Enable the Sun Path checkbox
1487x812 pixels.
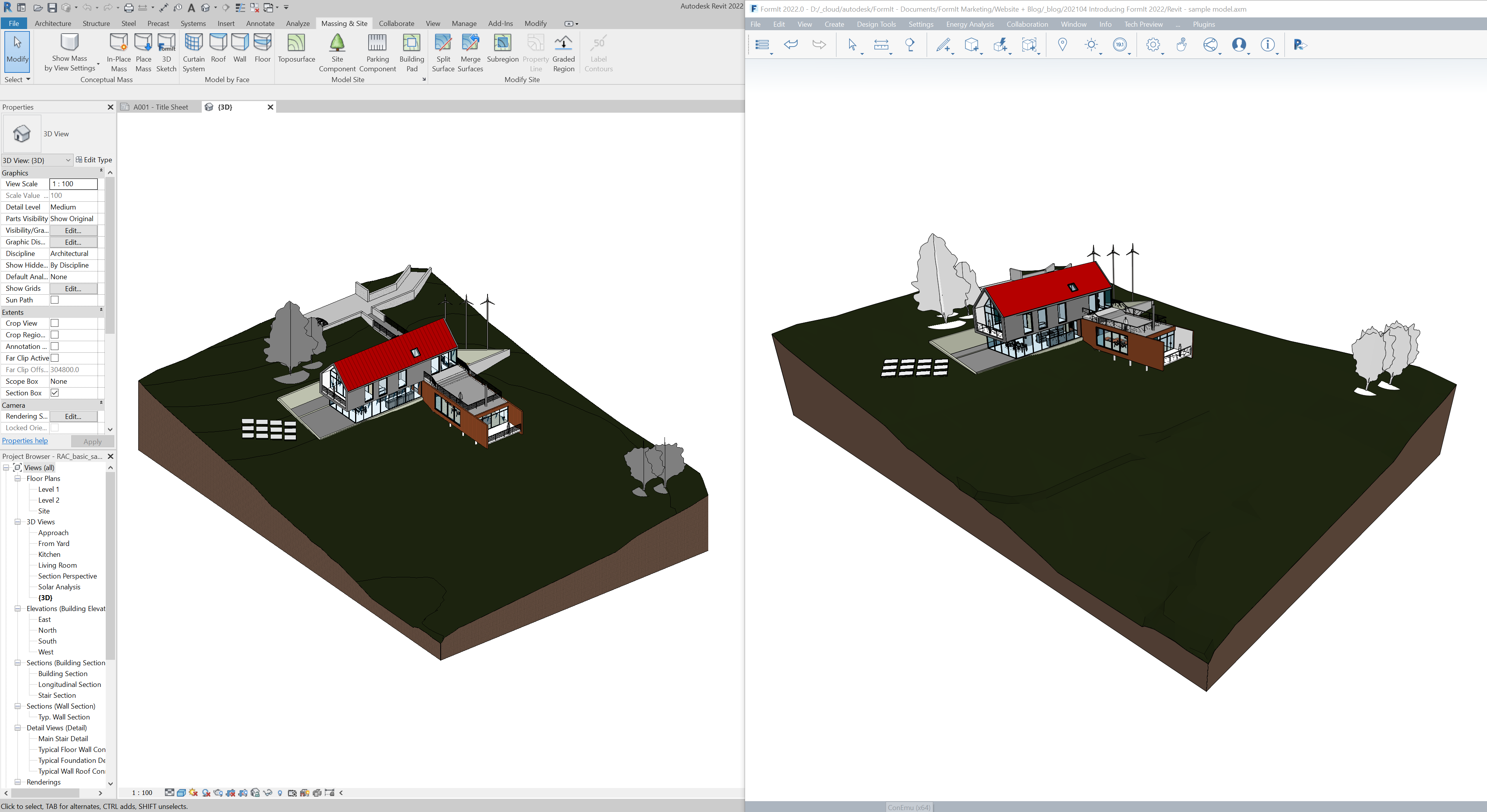point(55,300)
